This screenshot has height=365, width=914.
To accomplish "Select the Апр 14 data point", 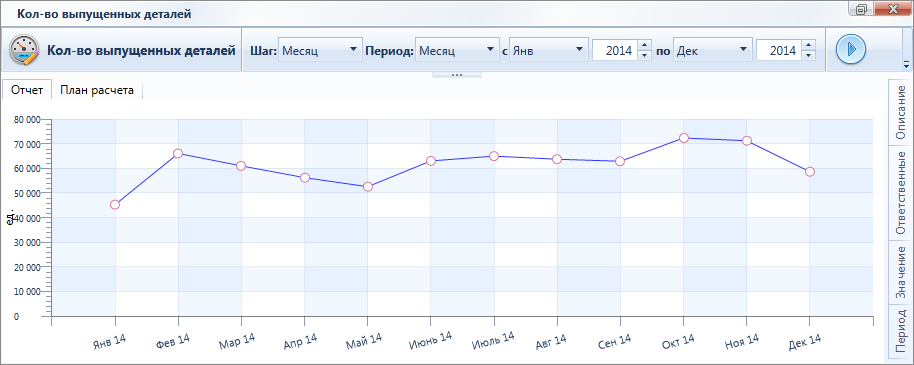I will [304, 178].
